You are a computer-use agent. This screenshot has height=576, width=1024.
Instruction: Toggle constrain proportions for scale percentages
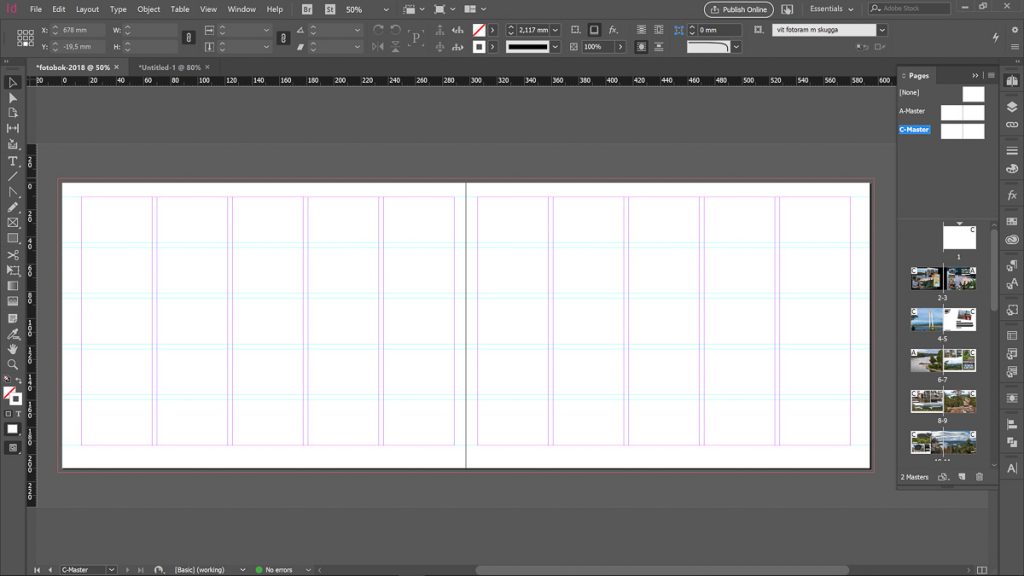[x=283, y=38]
